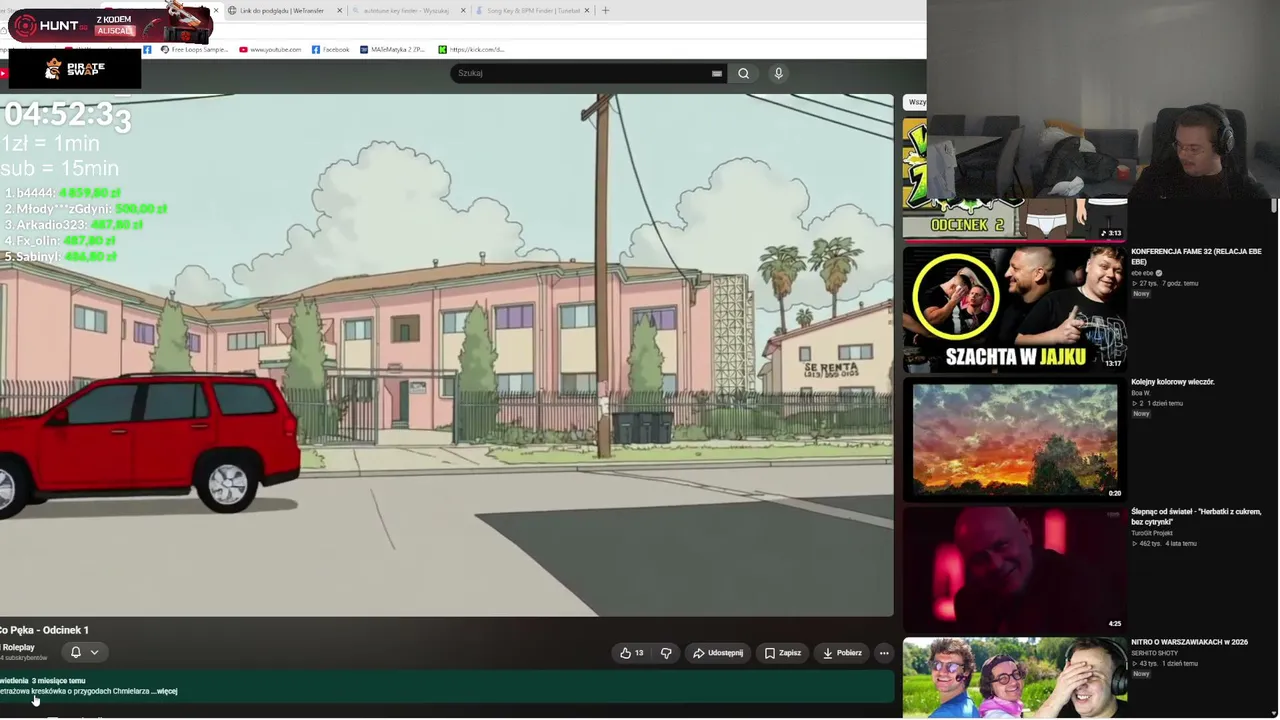Click the Zapisz save button
Viewport: 1280px width, 720px height.
tap(782, 653)
